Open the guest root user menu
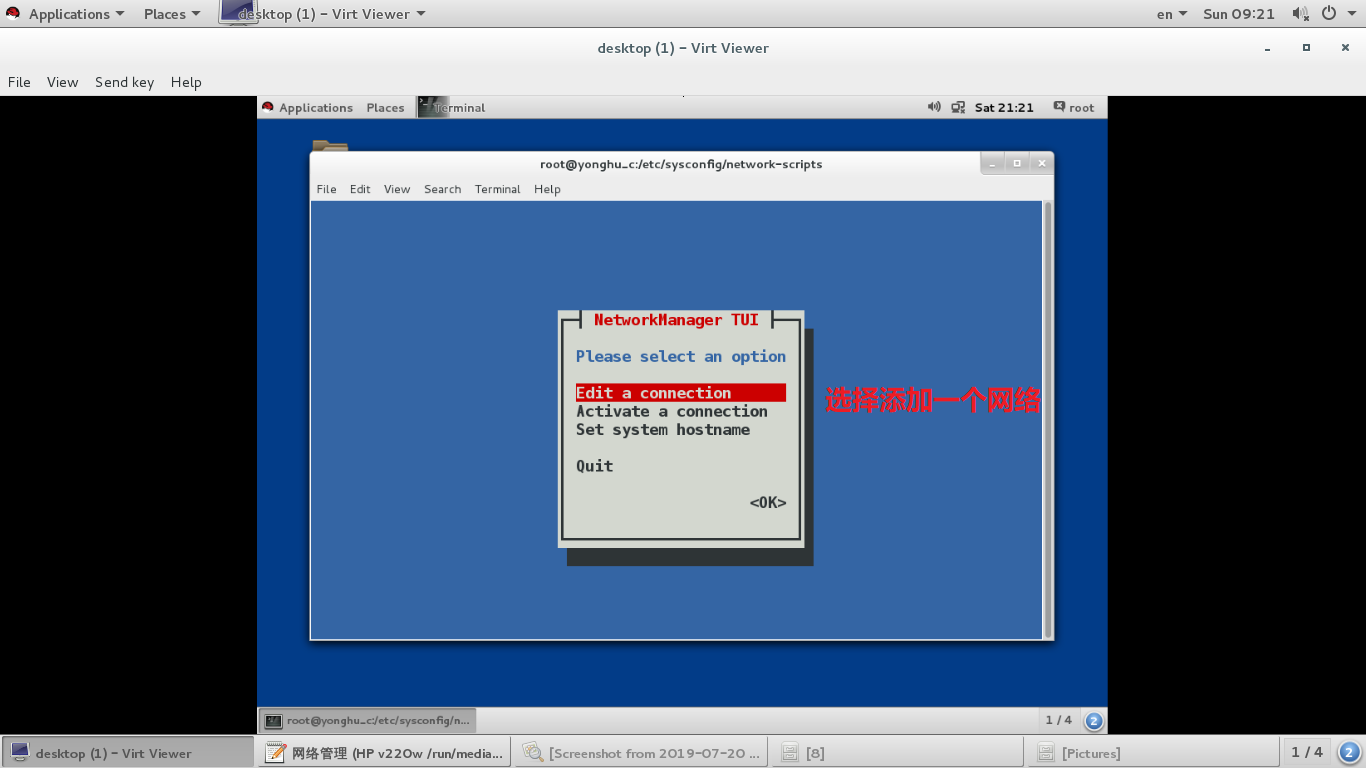Image resolution: width=1366 pixels, height=768 pixels. pos(1074,107)
